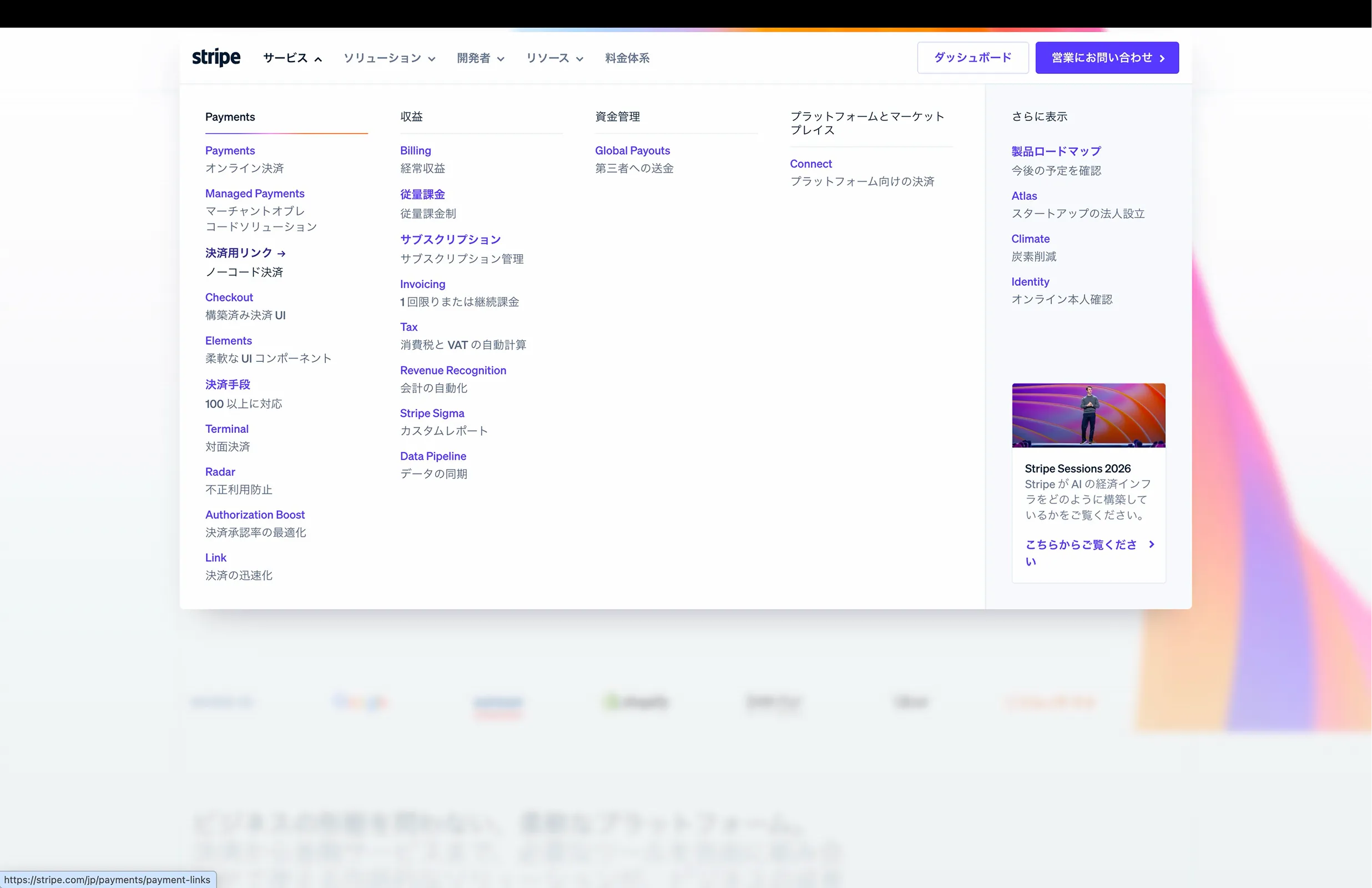Viewport: 1372px width, 888px height.
Task: Click the 資金管理 column heading
Action: point(617,117)
